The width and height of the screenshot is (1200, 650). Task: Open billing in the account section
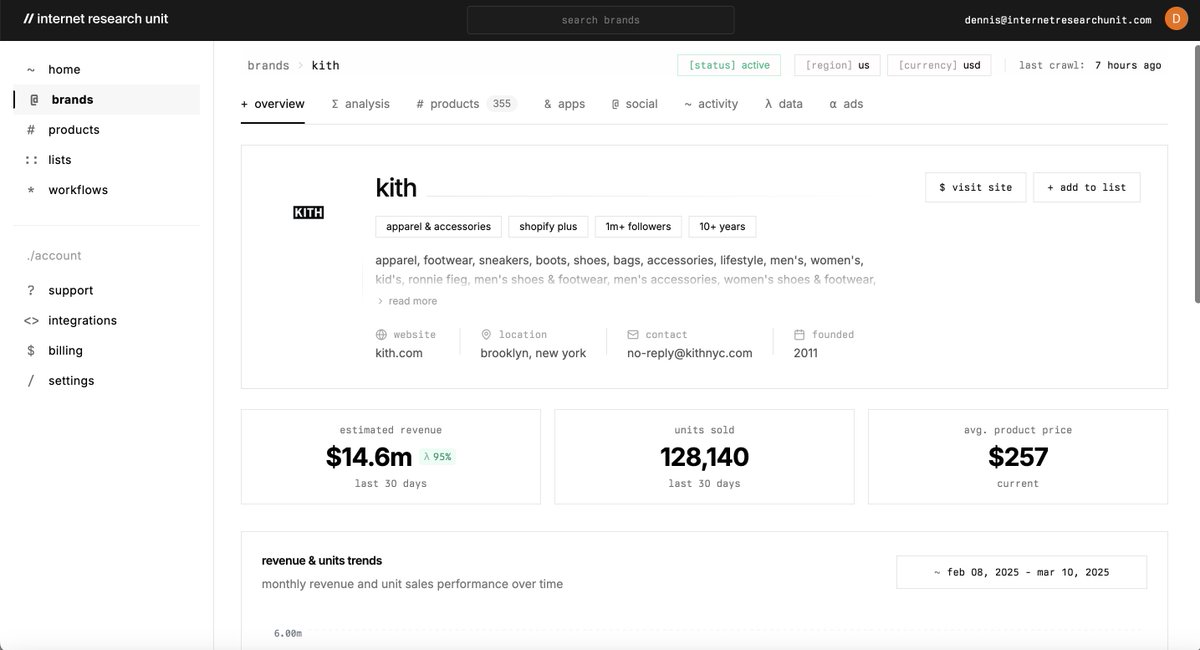106,351
